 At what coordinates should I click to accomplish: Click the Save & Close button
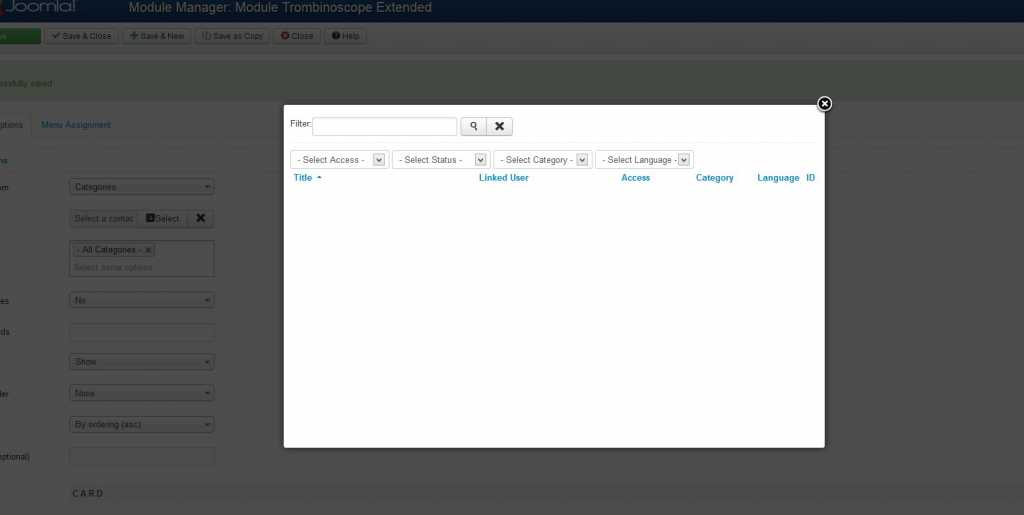point(81,36)
